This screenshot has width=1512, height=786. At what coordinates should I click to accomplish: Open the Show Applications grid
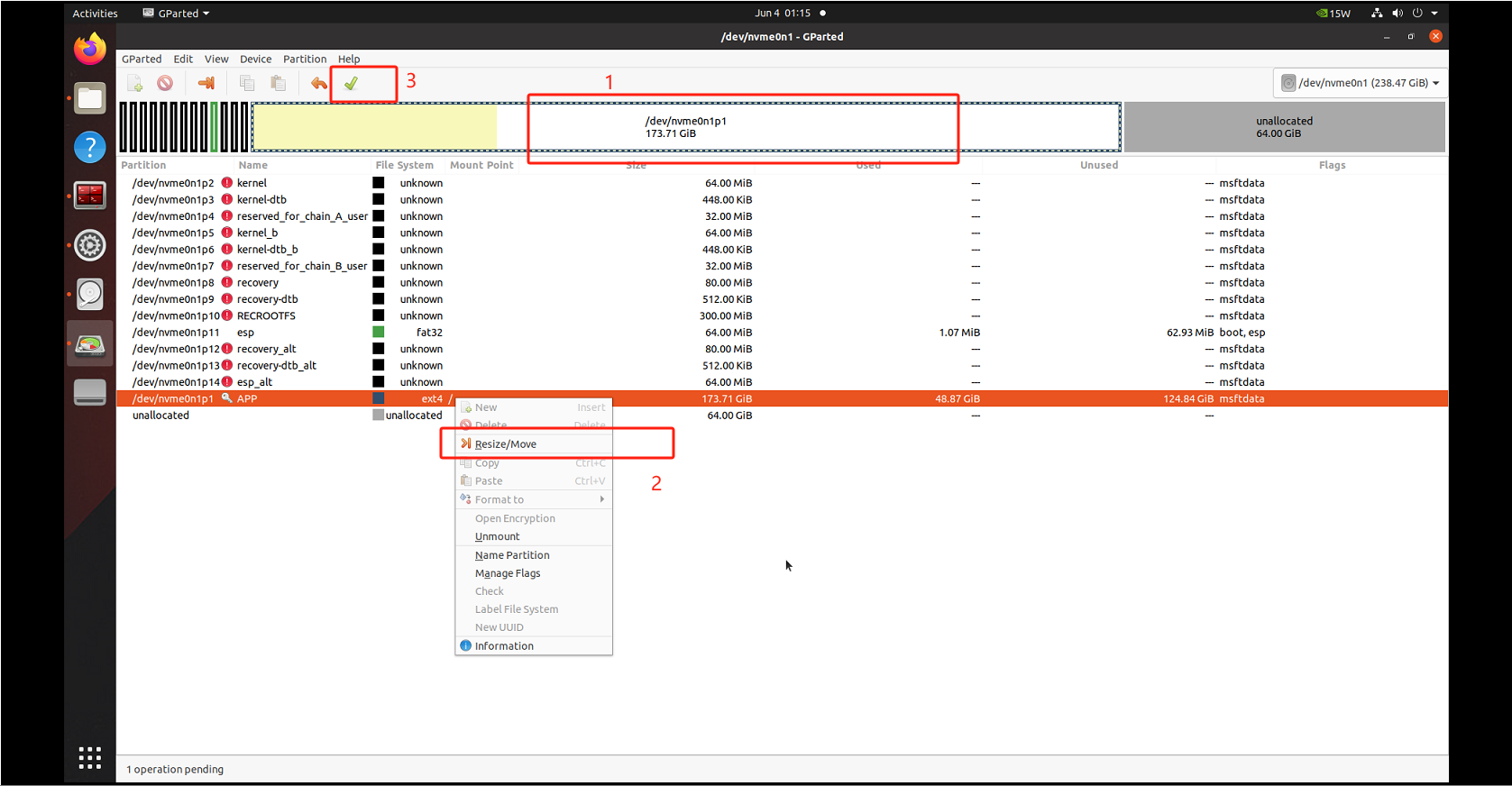click(90, 757)
